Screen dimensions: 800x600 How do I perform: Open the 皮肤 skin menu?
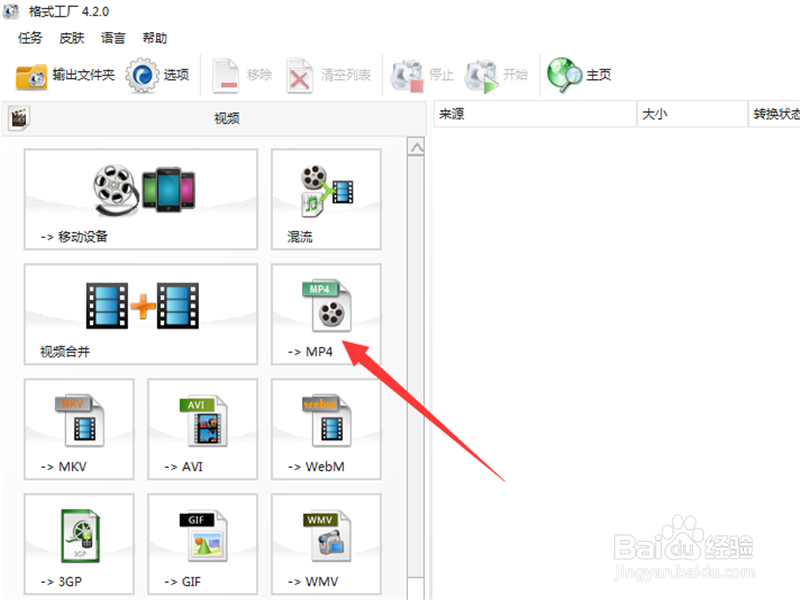coord(71,38)
